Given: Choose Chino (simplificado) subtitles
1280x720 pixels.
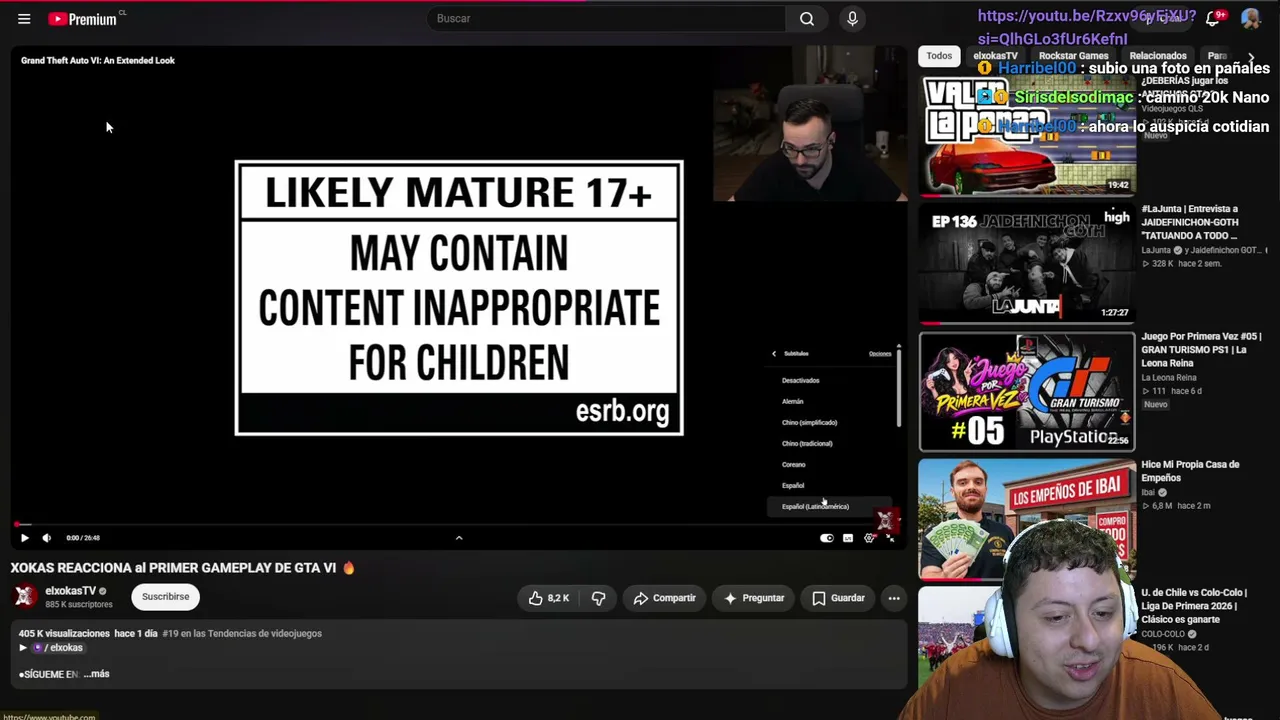Looking at the screenshot, I should tap(810, 422).
